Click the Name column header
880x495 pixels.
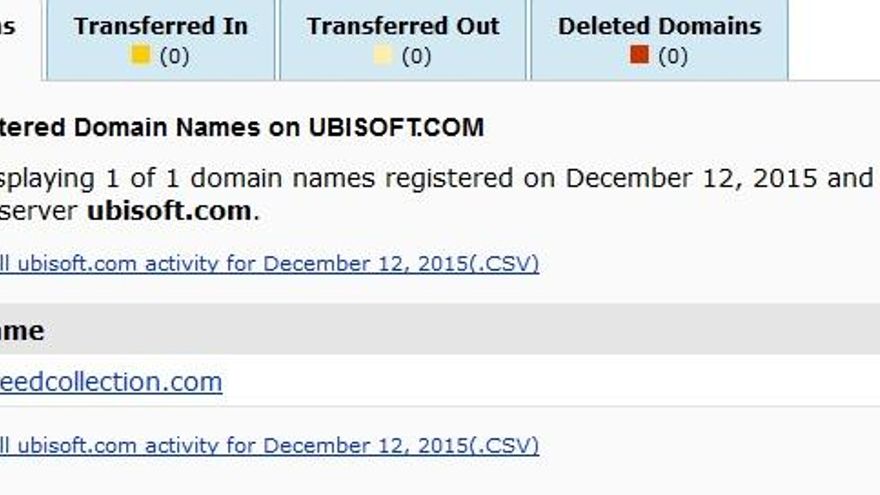point(22,331)
